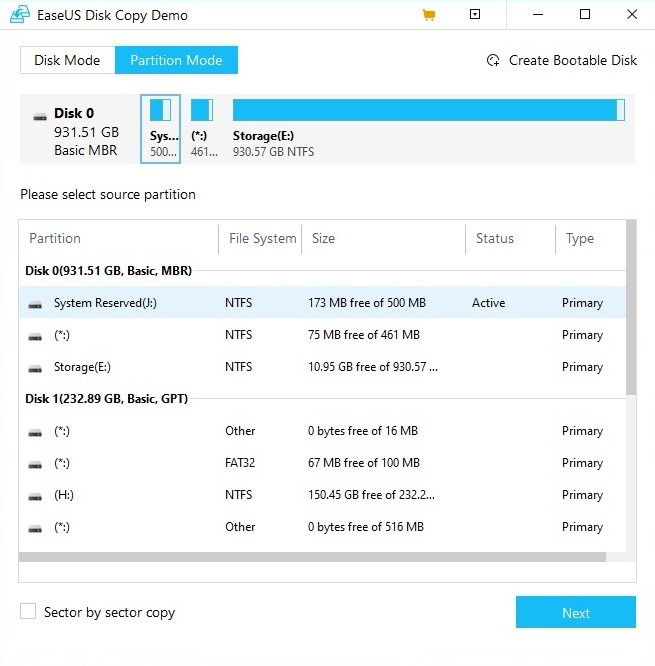Select the (*:) 75 MB free row
Viewport: 655px width, 666px height.
click(x=322, y=335)
